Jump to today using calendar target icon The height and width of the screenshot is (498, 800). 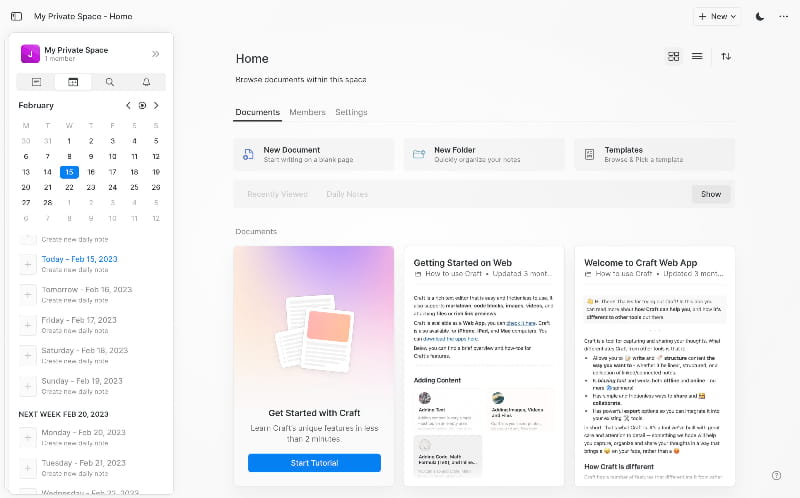point(142,105)
